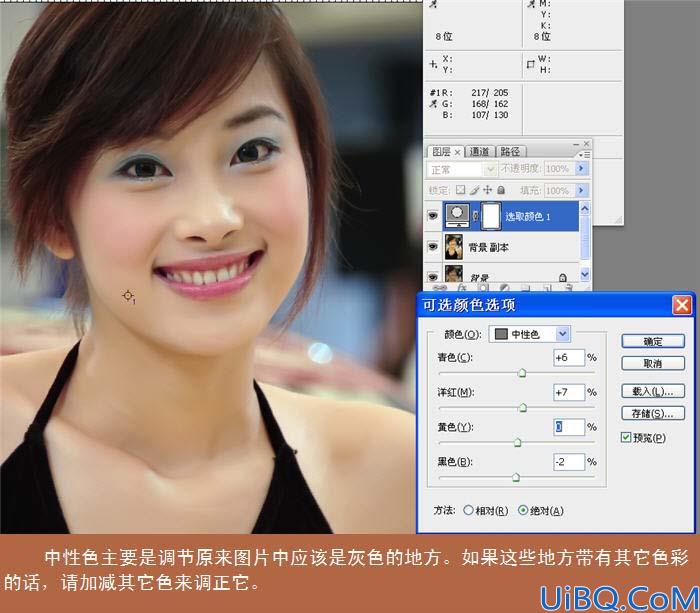
Task: Click the 洋红(M) slider handle
Action: click(x=523, y=408)
